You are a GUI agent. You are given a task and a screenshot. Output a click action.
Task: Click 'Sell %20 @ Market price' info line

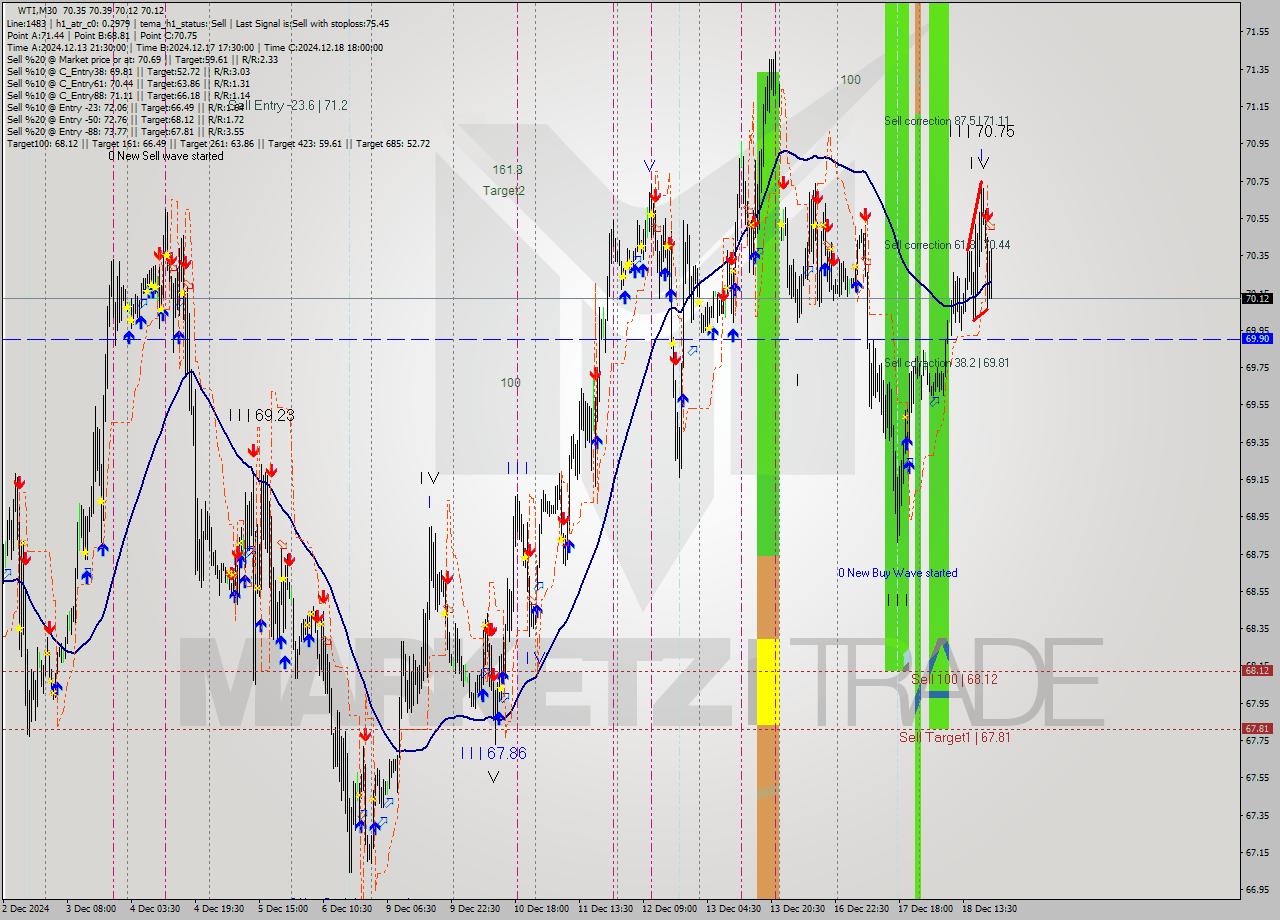click(142, 59)
